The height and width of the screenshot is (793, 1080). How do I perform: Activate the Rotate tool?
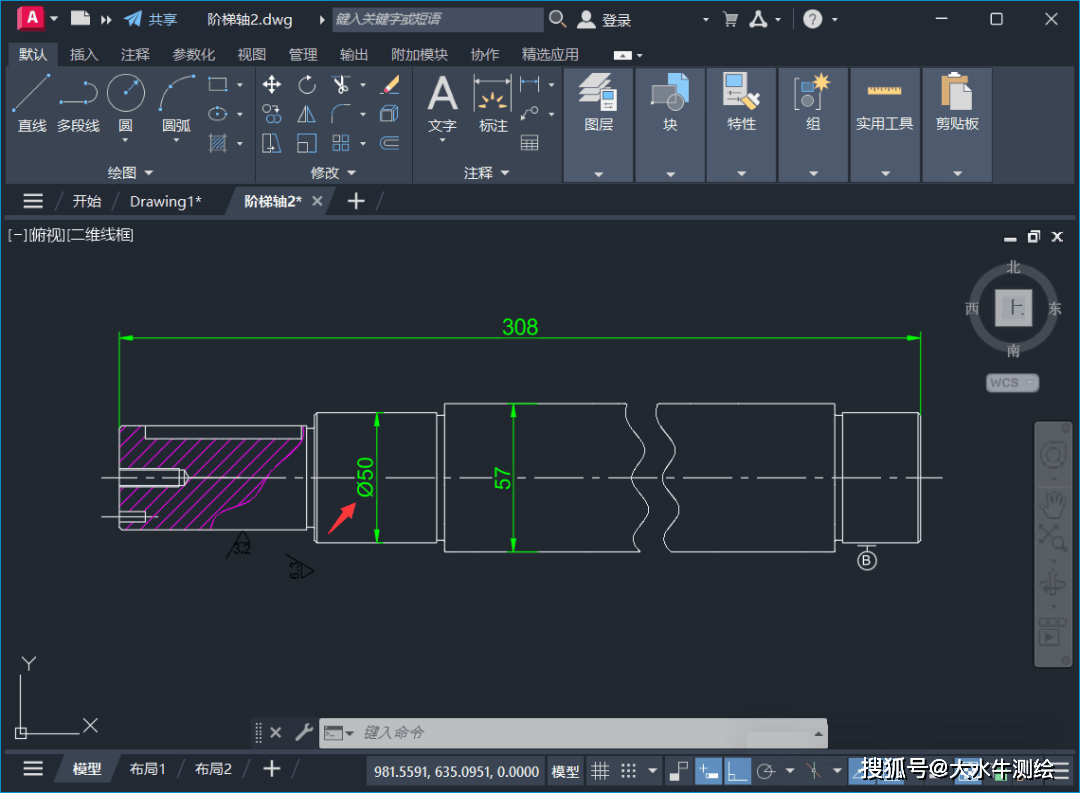click(307, 85)
